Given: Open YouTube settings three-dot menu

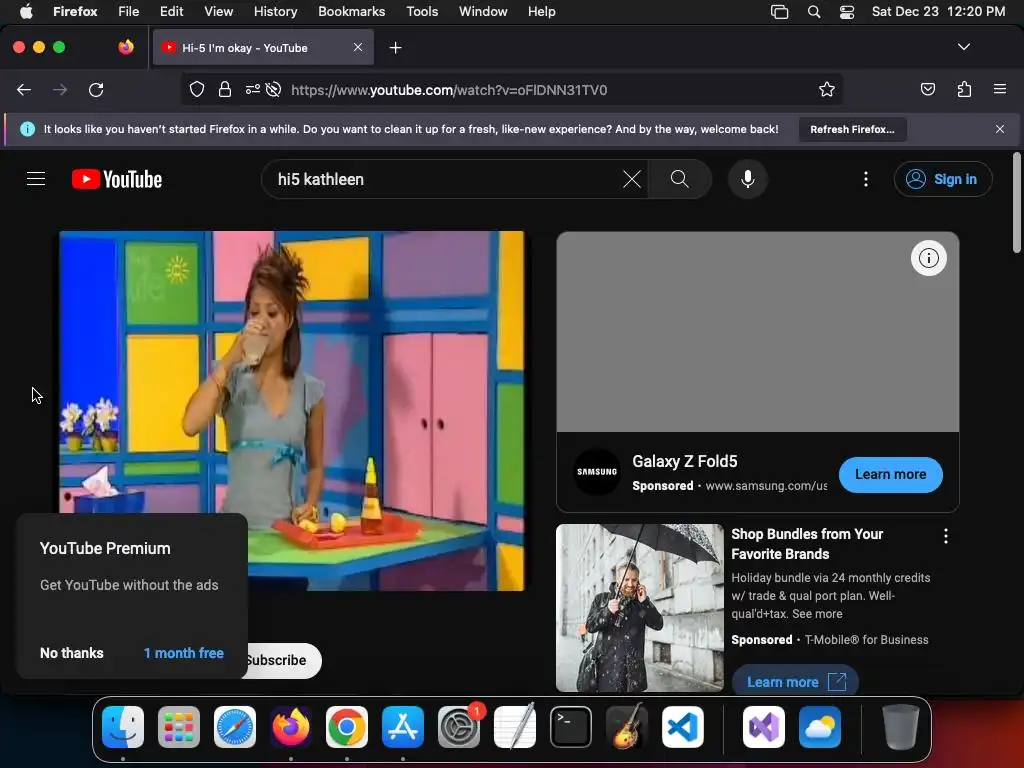Looking at the screenshot, I should point(866,179).
